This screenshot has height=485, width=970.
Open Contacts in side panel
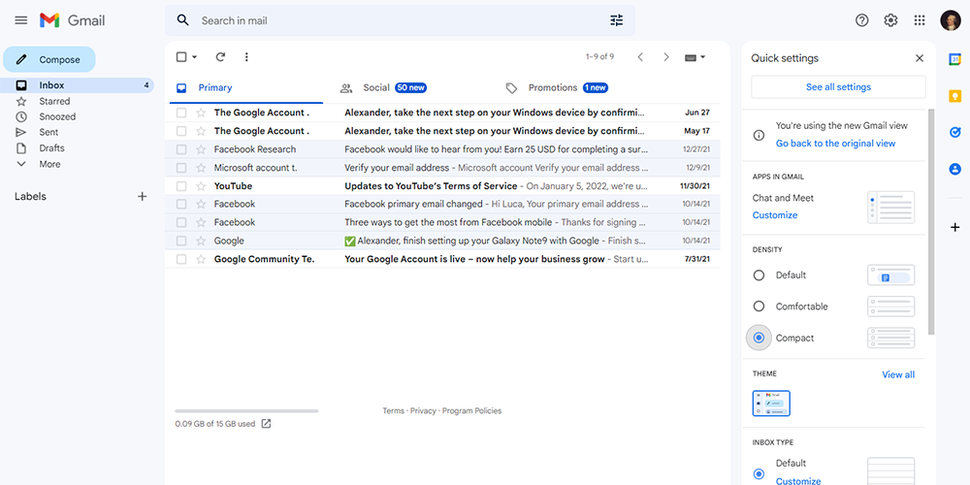[955, 168]
